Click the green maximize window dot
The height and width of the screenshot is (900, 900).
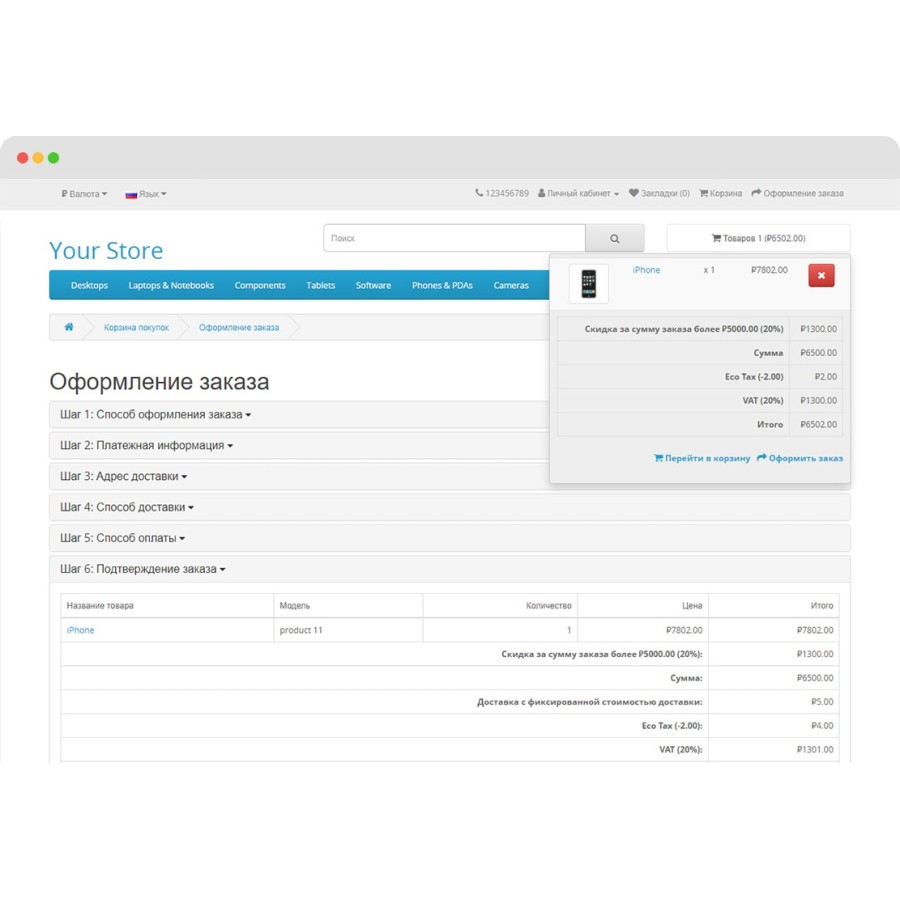point(53,158)
